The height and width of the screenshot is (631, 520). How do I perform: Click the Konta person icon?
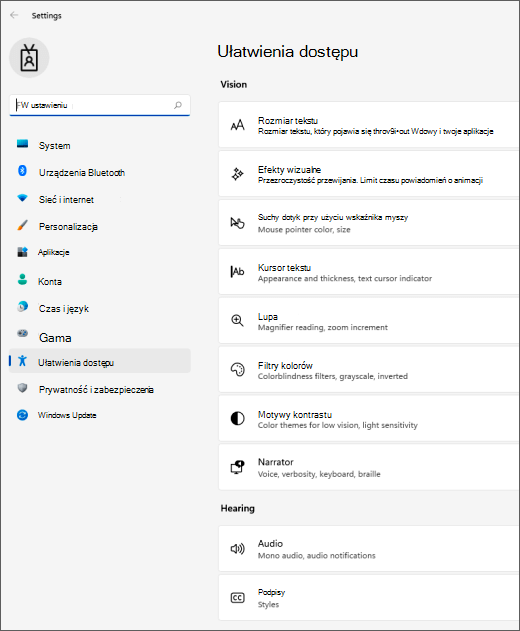pyautogui.click(x=23, y=279)
